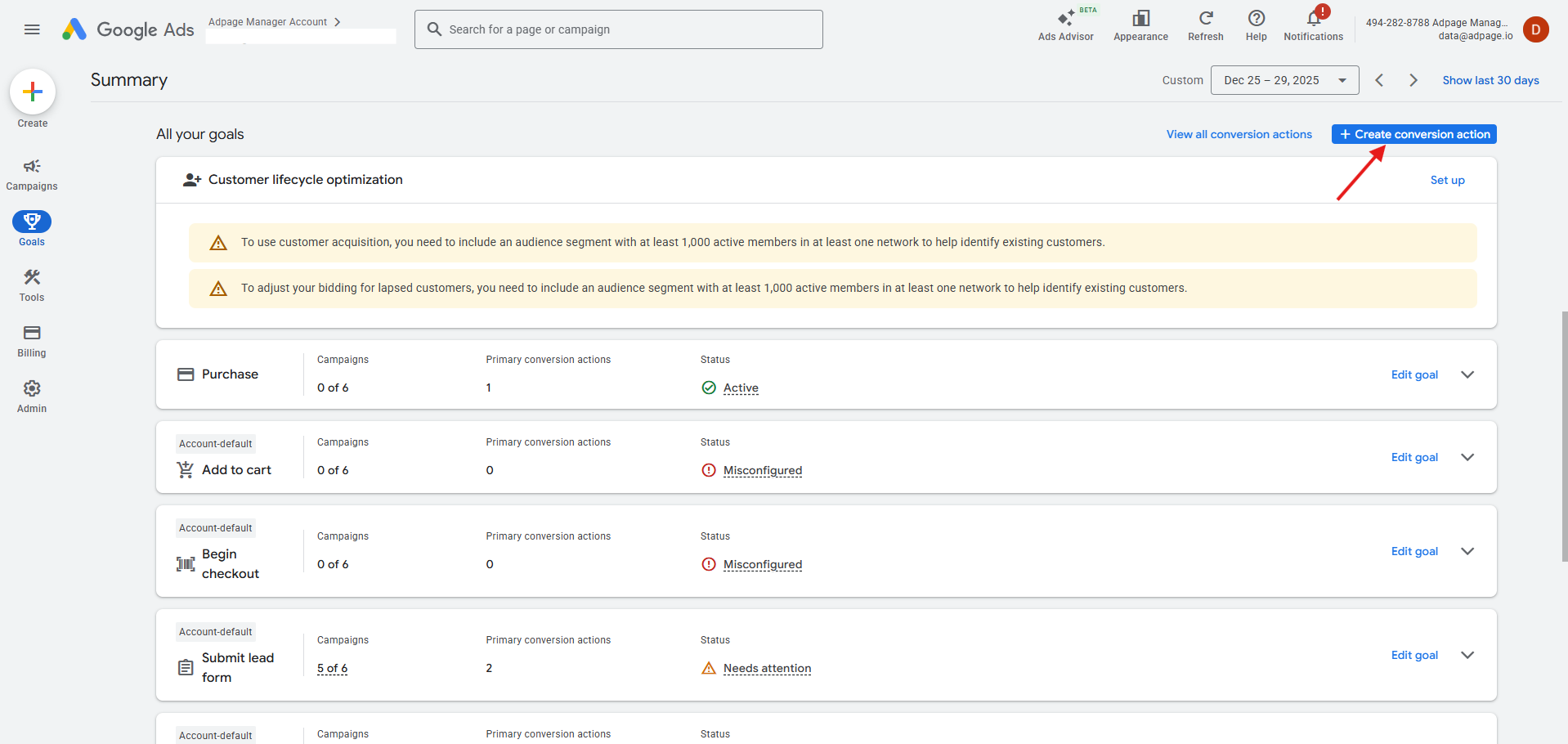The height and width of the screenshot is (744, 1568).
Task: Click the Create plus button
Action: 33,92
